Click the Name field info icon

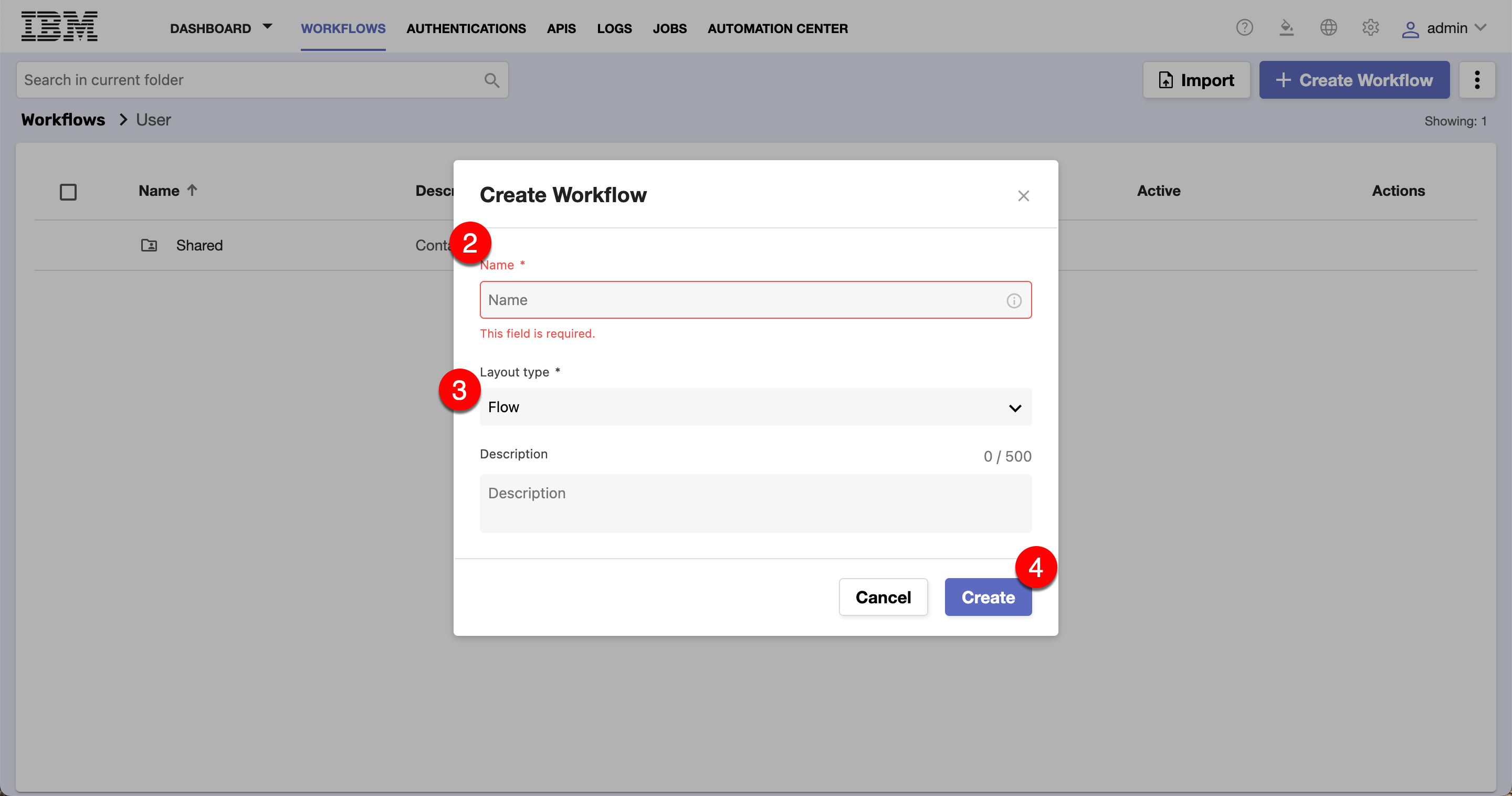pyautogui.click(x=1014, y=300)
